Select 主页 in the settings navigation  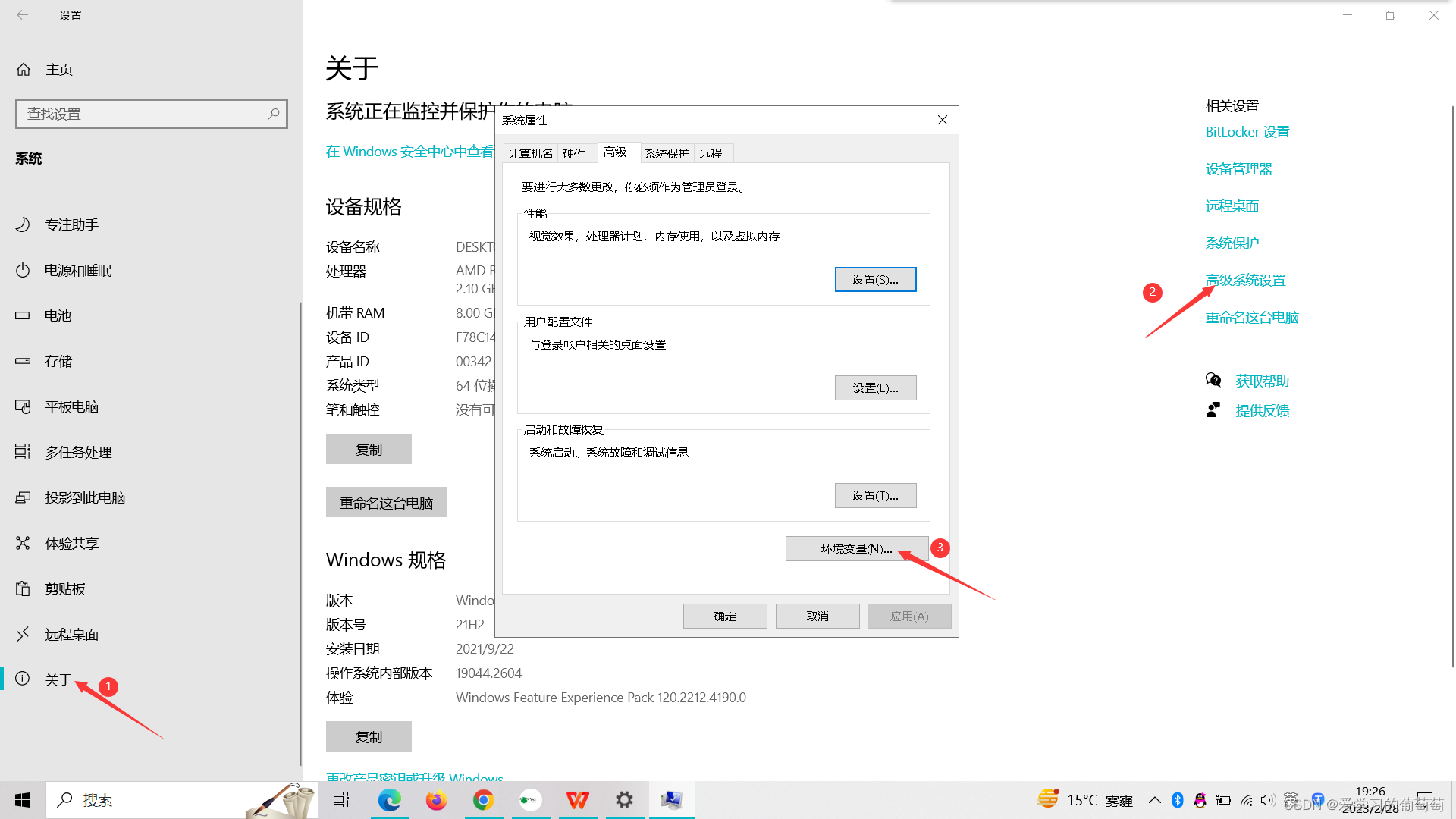pos(59,69)
